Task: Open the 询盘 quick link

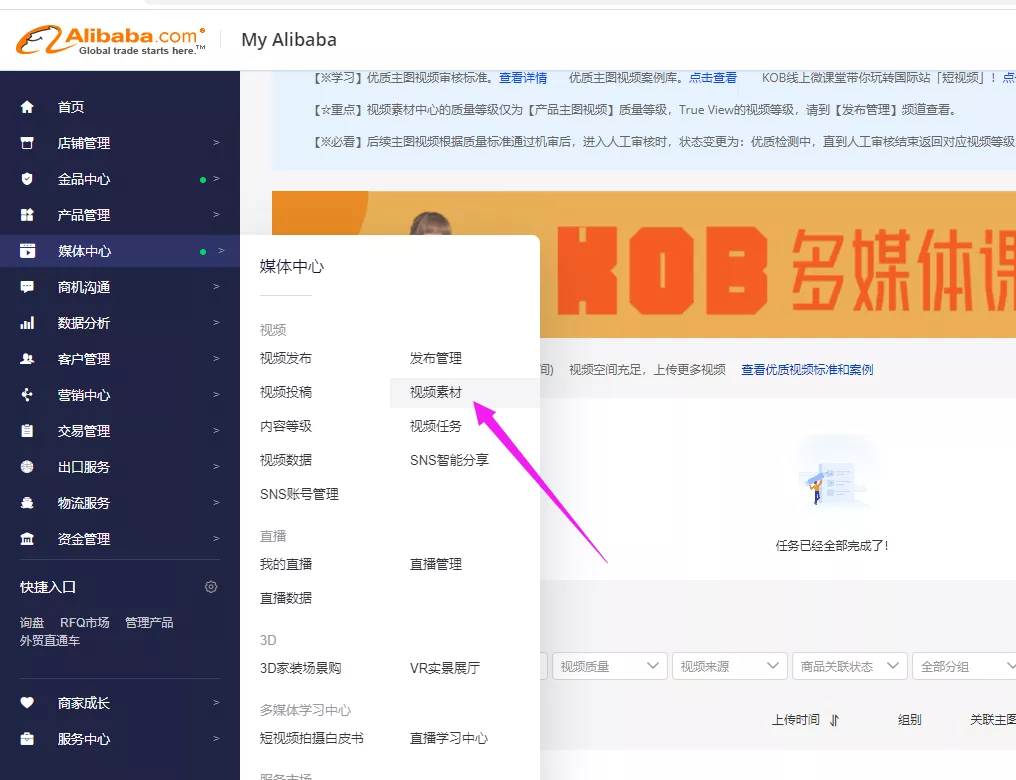Action: click(x=32, y=623)
